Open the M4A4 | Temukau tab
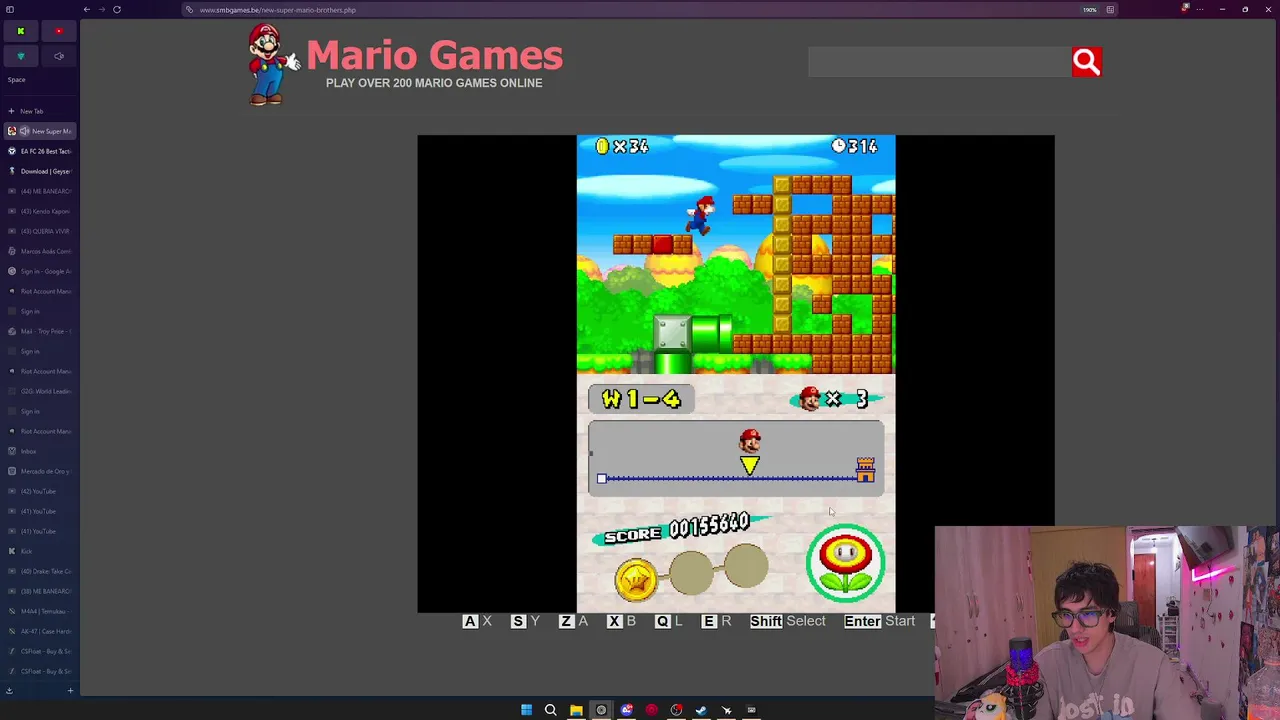The height and width of the screenshot is (720, 1280). click(38, 611)
